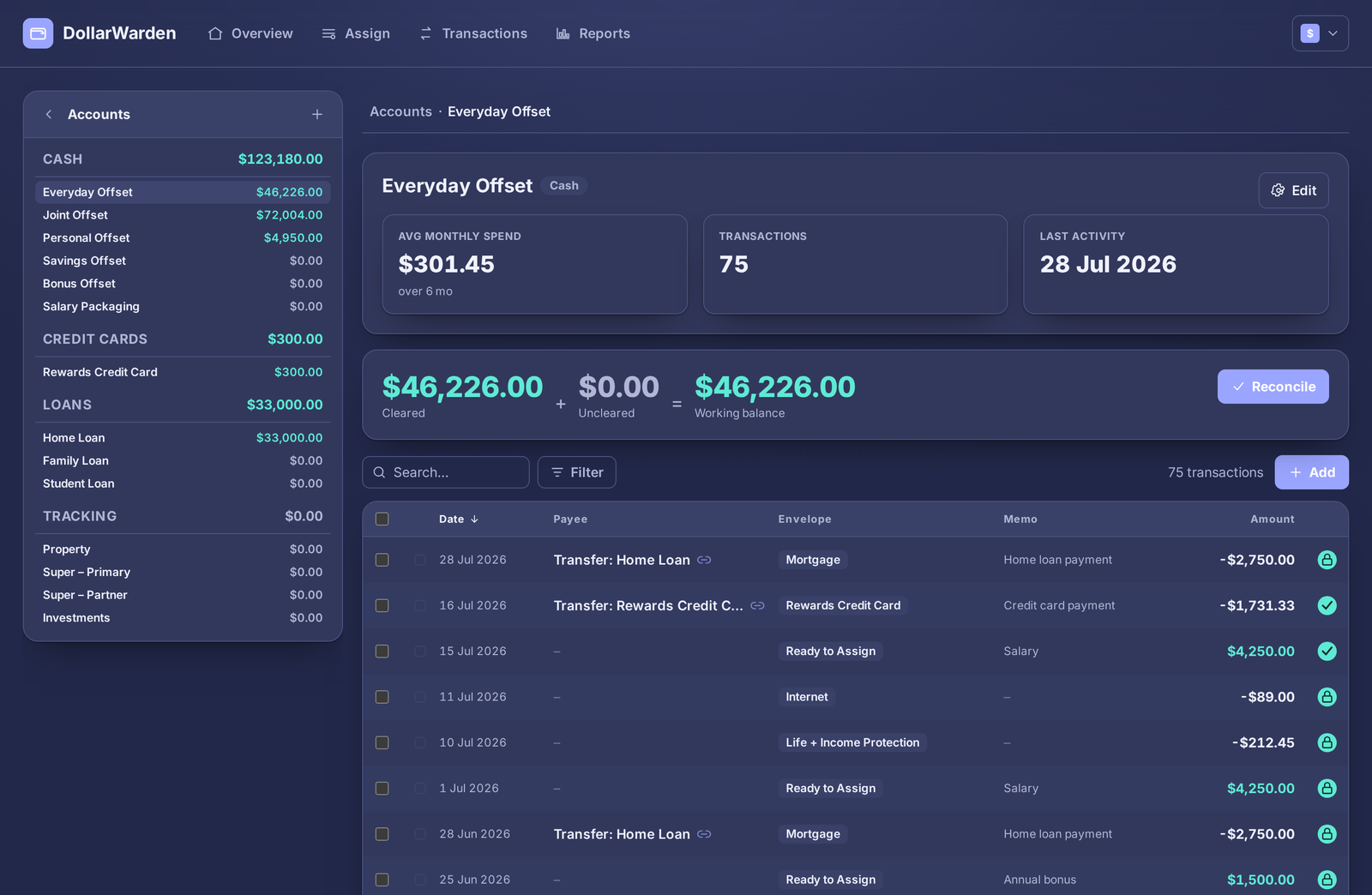Open Home Loan account in sidebar
Screen dimensions: 1372x895
pos(183,438)
